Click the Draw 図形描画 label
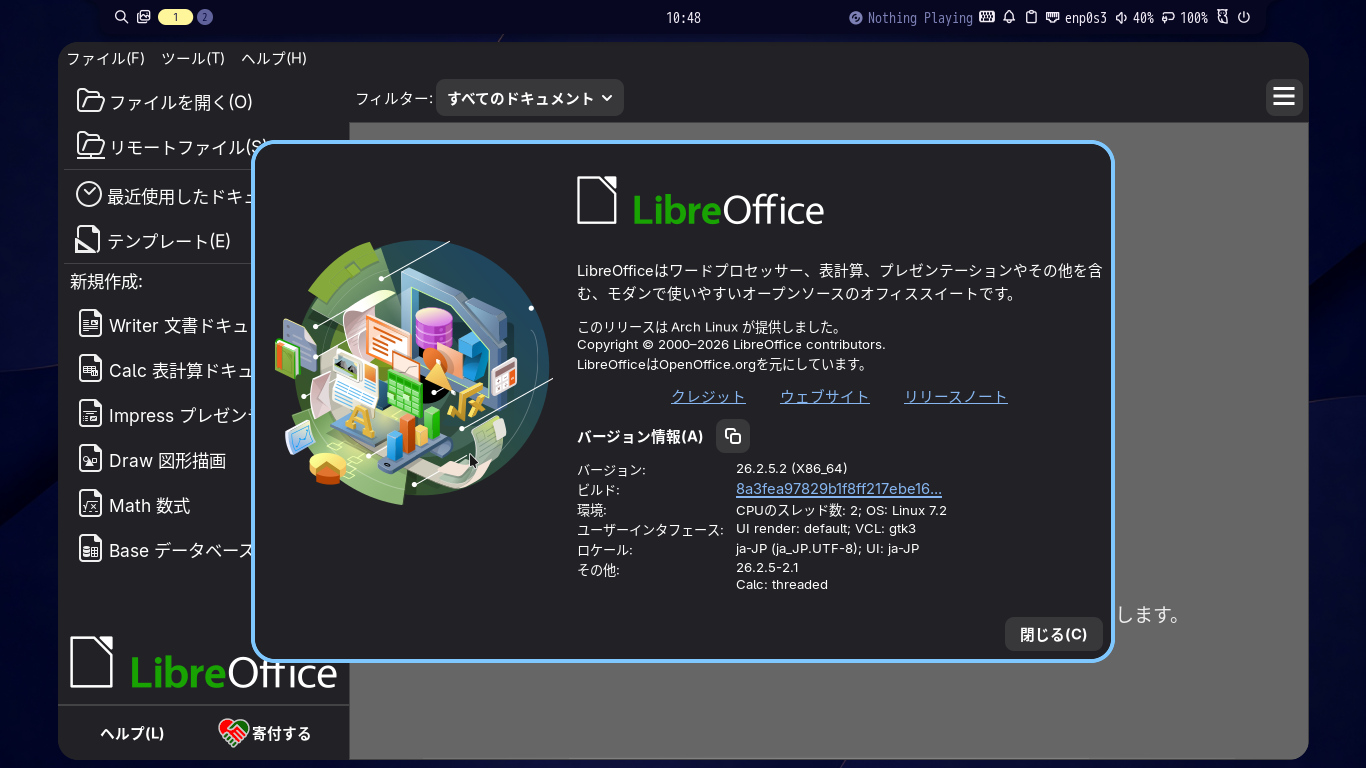The width and height of the screenshot is (1366, 768). 167,460
